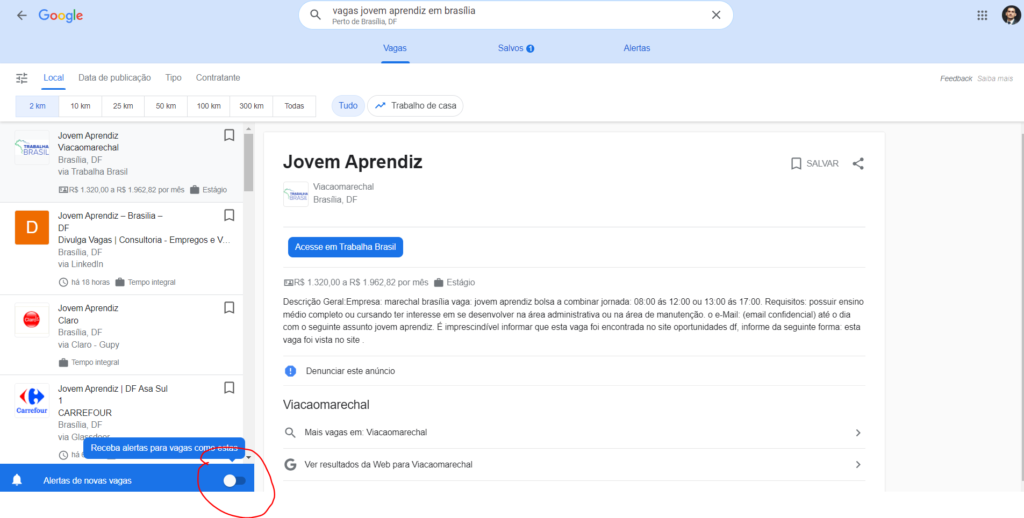The image size is (1024, 518).
Task: Open the Google logo home link
Action: [x=61, y=16]
